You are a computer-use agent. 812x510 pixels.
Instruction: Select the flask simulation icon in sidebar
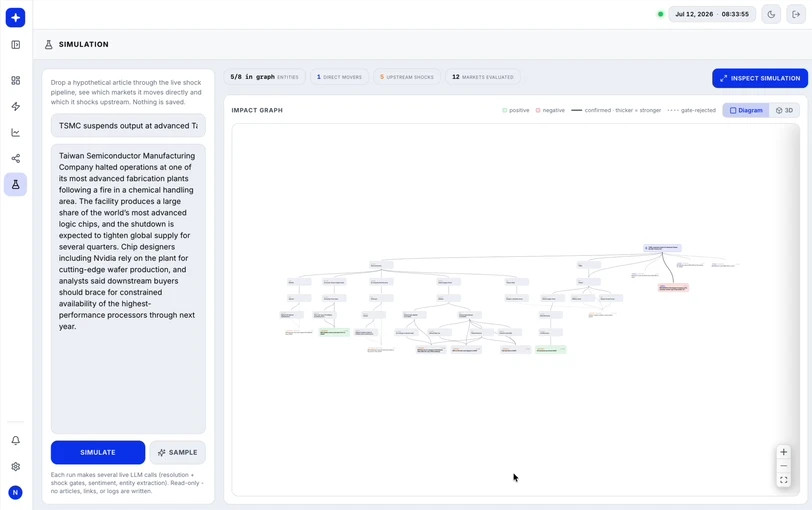pos(16,184)
